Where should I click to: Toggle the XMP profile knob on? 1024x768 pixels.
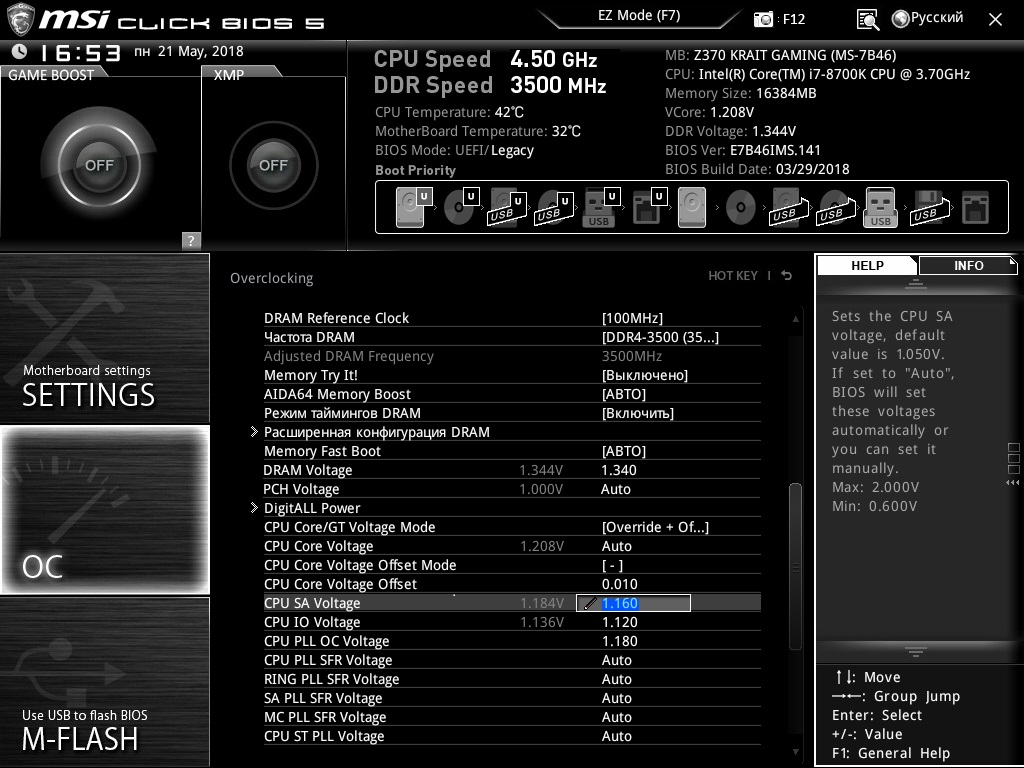pyautogui.click(x=274, y=165)
